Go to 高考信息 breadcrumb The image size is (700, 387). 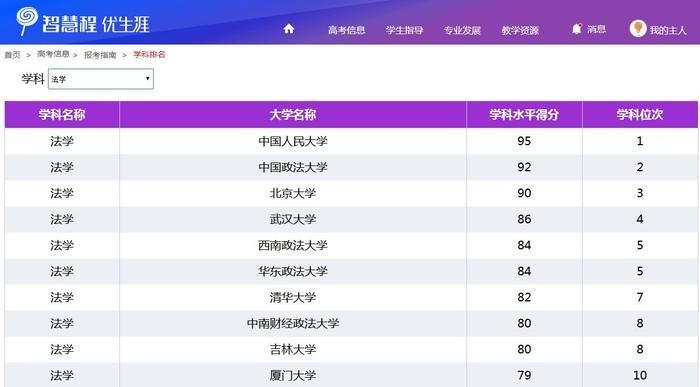pos(53,54)
